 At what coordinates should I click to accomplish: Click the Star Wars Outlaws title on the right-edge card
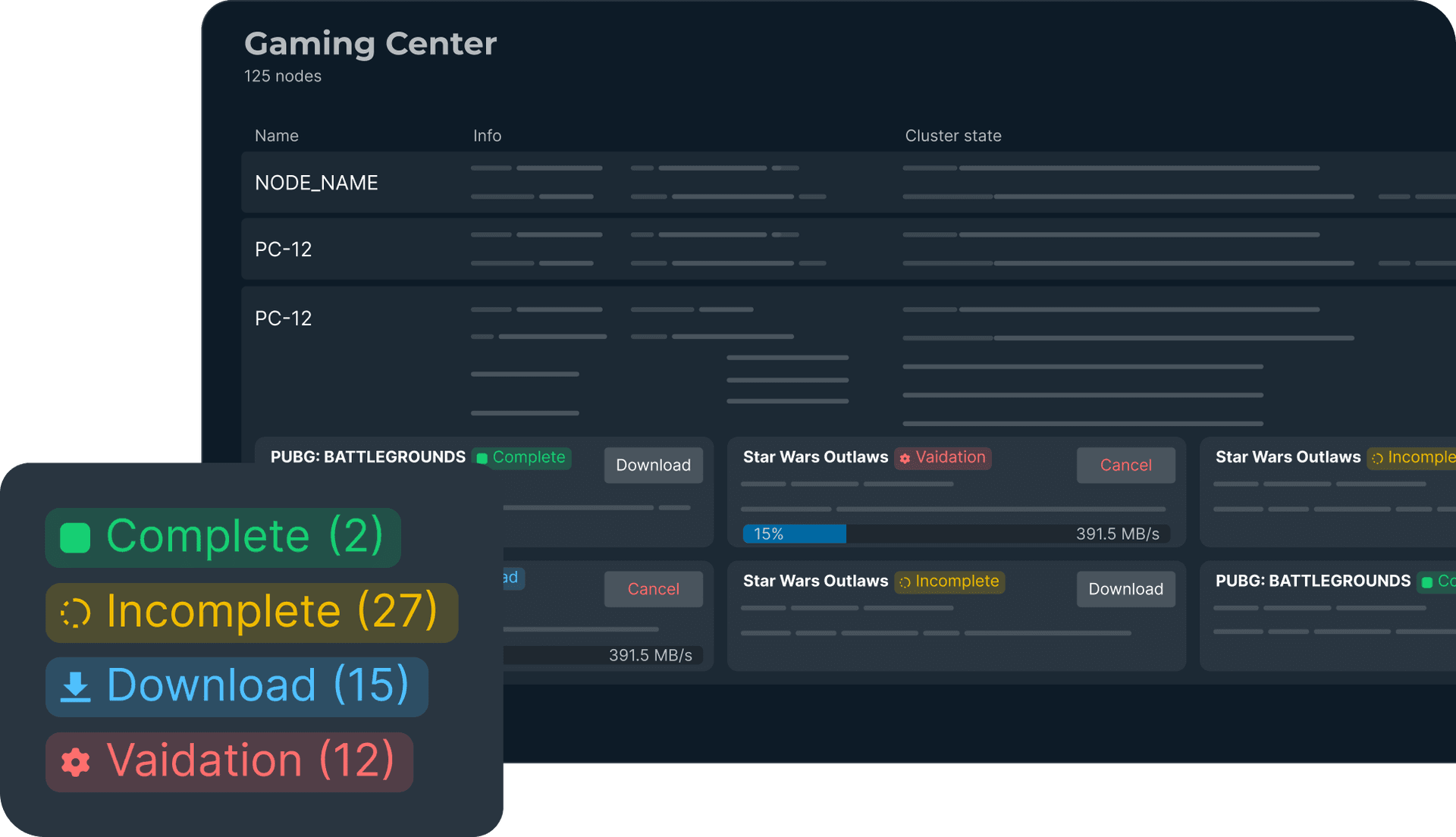(x=1288, y=457)
